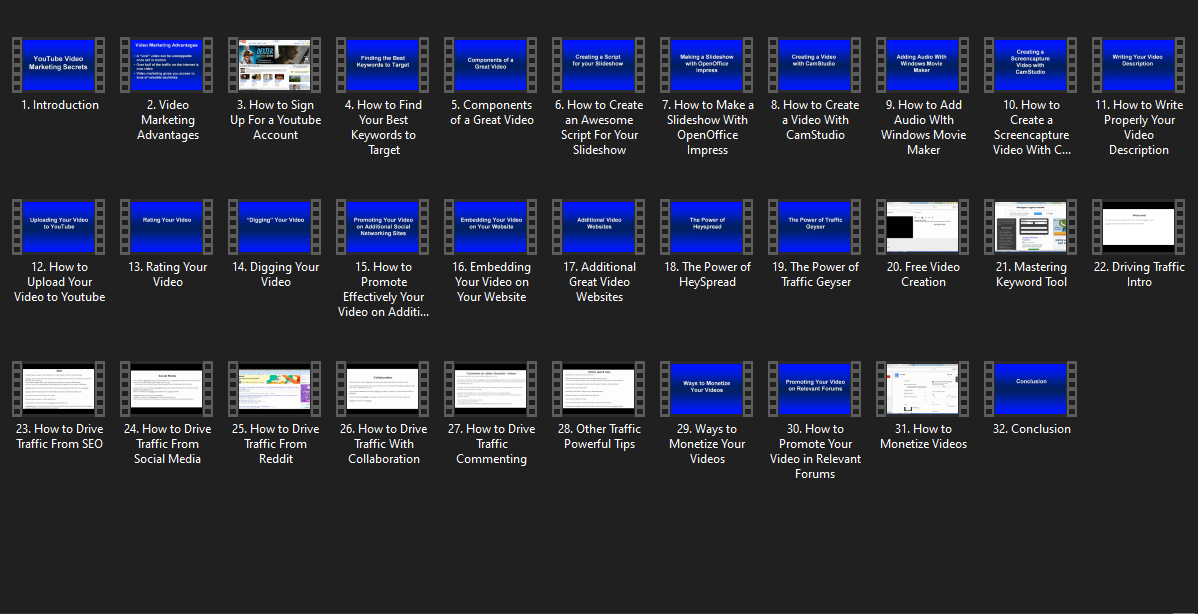Click the label '14. Digging Your Video'

pos(276,274)
